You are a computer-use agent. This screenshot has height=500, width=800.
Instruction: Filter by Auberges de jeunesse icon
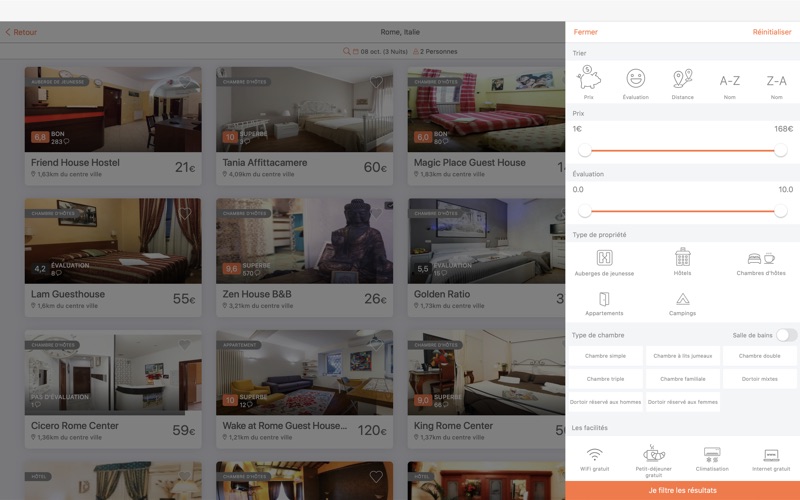604,258
